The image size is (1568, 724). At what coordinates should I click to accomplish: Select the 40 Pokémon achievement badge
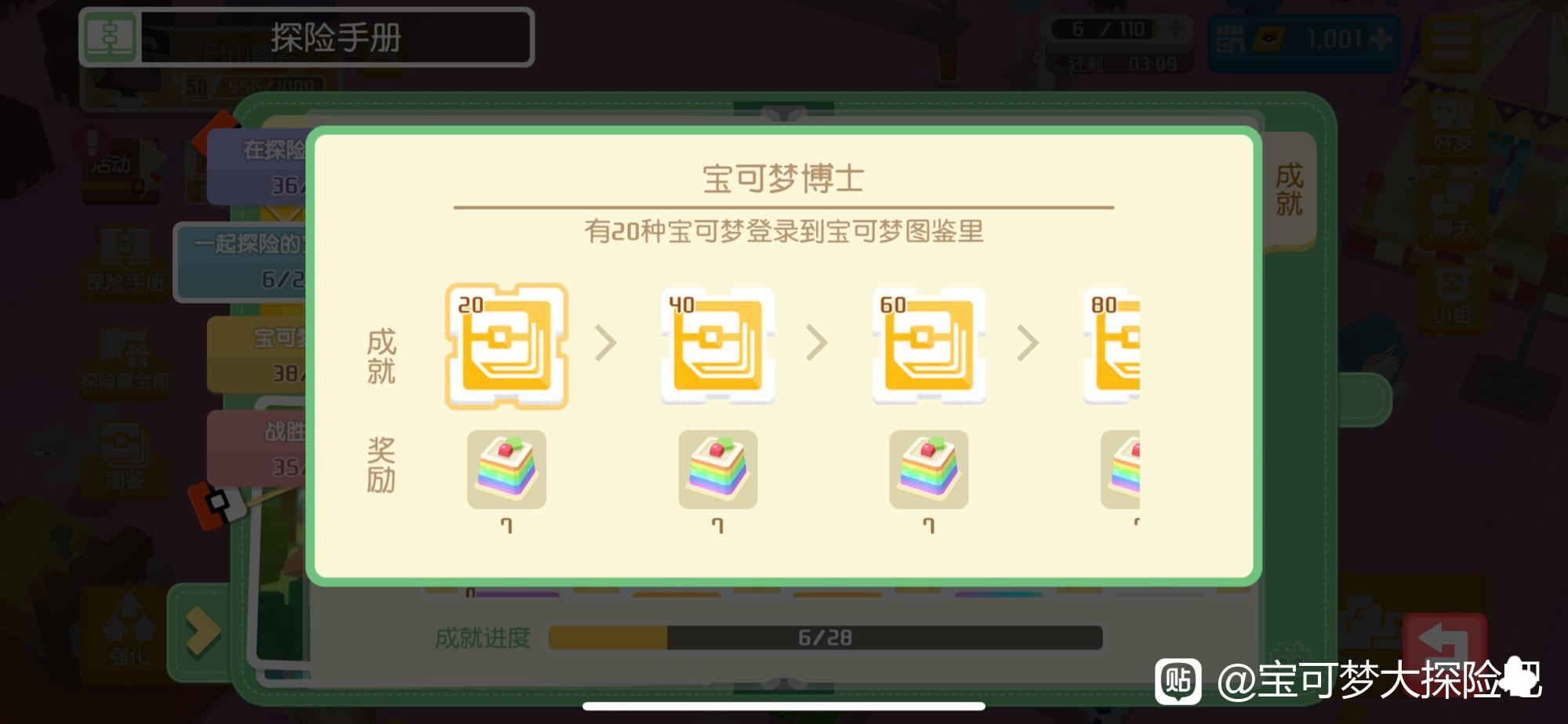click(717, 346)
